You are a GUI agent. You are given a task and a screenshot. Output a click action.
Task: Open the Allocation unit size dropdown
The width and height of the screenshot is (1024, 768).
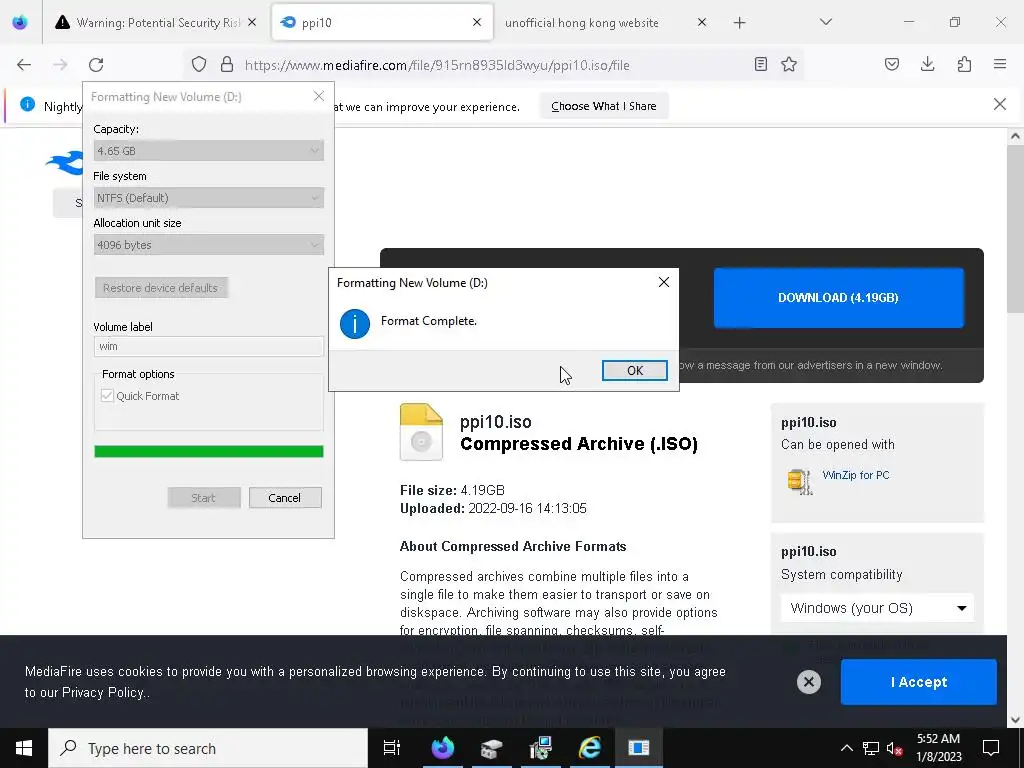pos(208,245)
